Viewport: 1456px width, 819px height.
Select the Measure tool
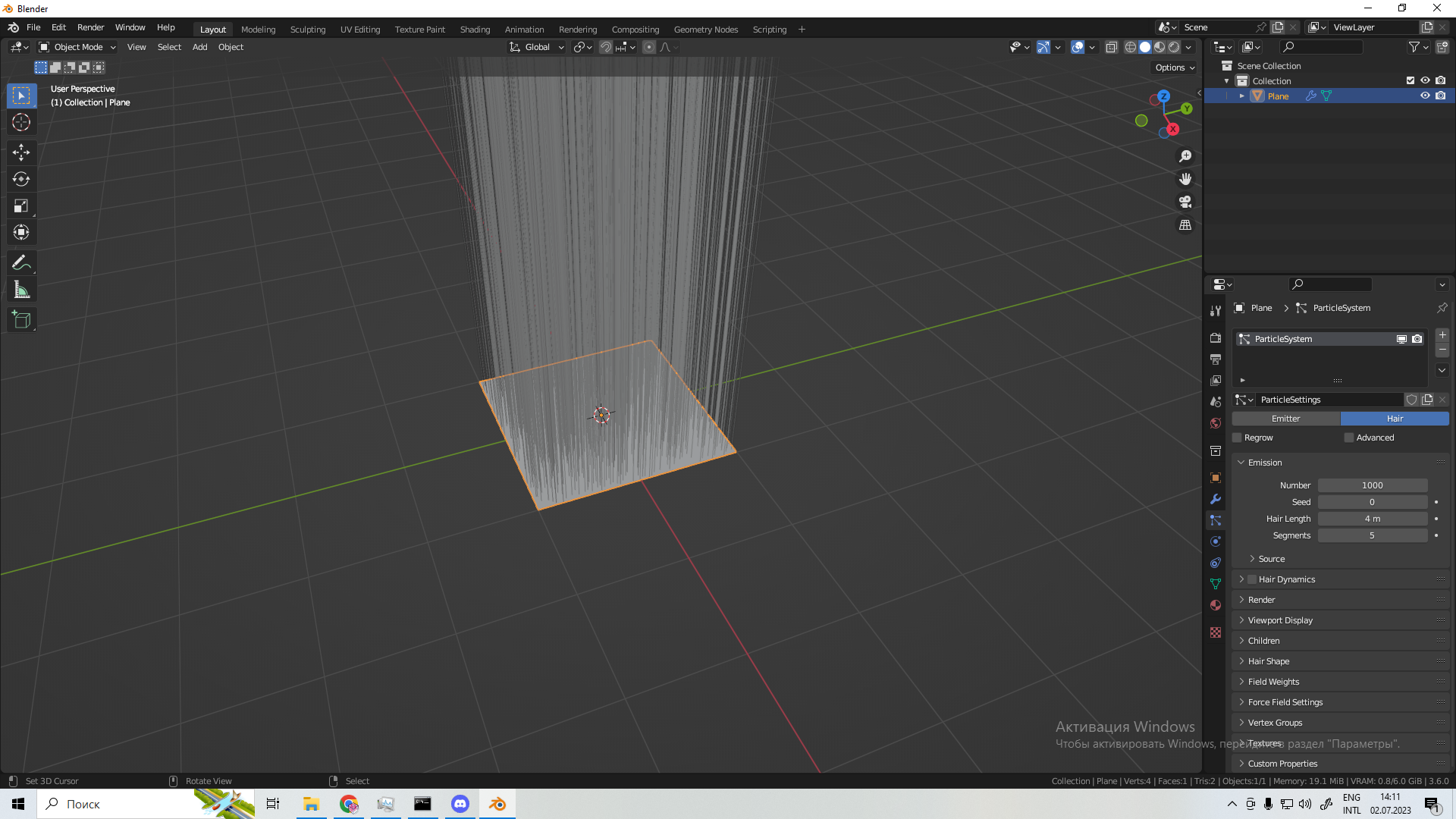point(21,290)
